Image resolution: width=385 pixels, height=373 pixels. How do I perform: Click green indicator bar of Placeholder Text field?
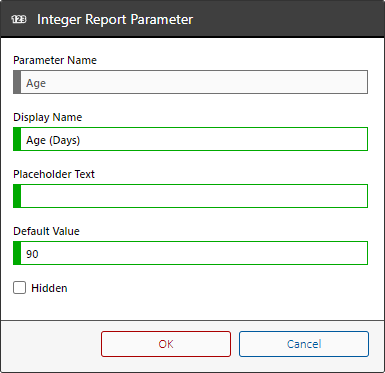(17, 196)
